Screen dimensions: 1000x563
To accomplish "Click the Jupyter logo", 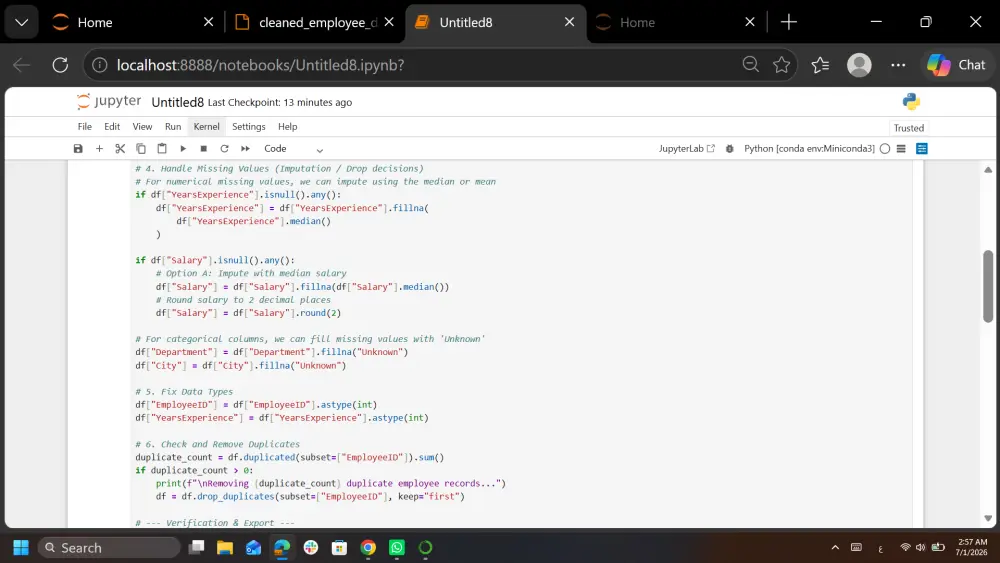I will [109, 101].
